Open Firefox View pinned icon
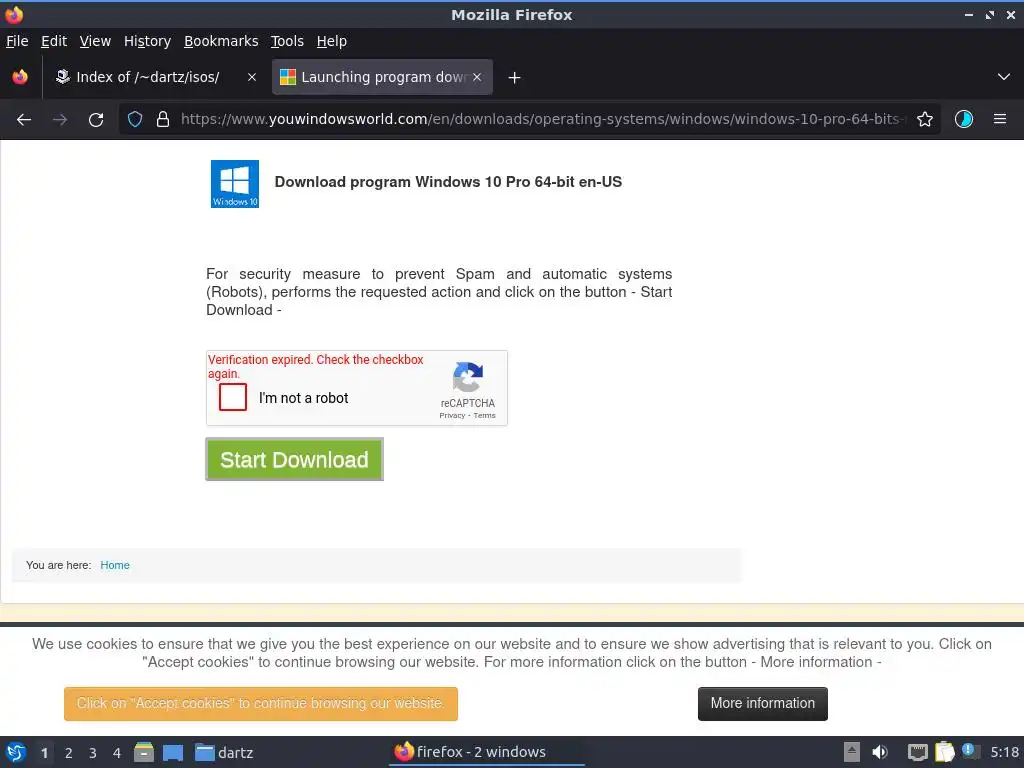 coord(20,77)
